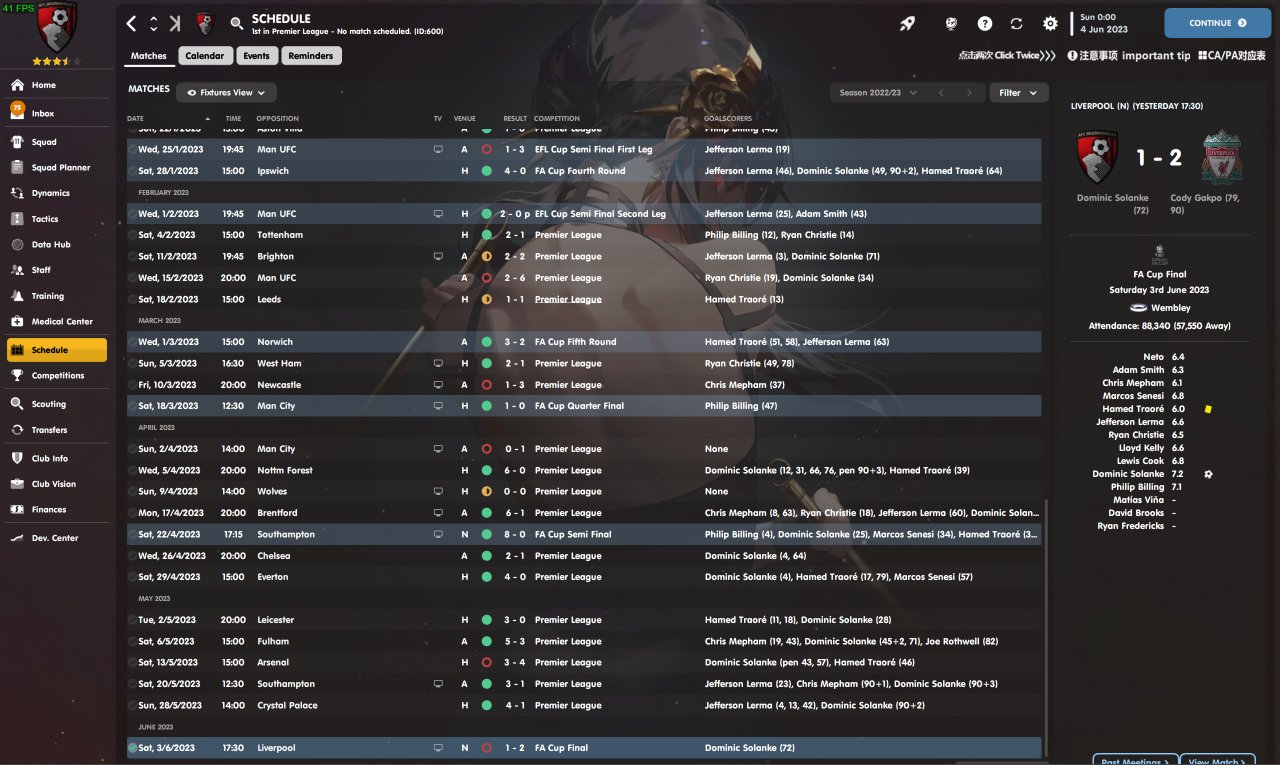Image resolution: width=1280 pixels, height=765 pixels.
Task: Open the Events tab
Action: (x=257, y=56)
